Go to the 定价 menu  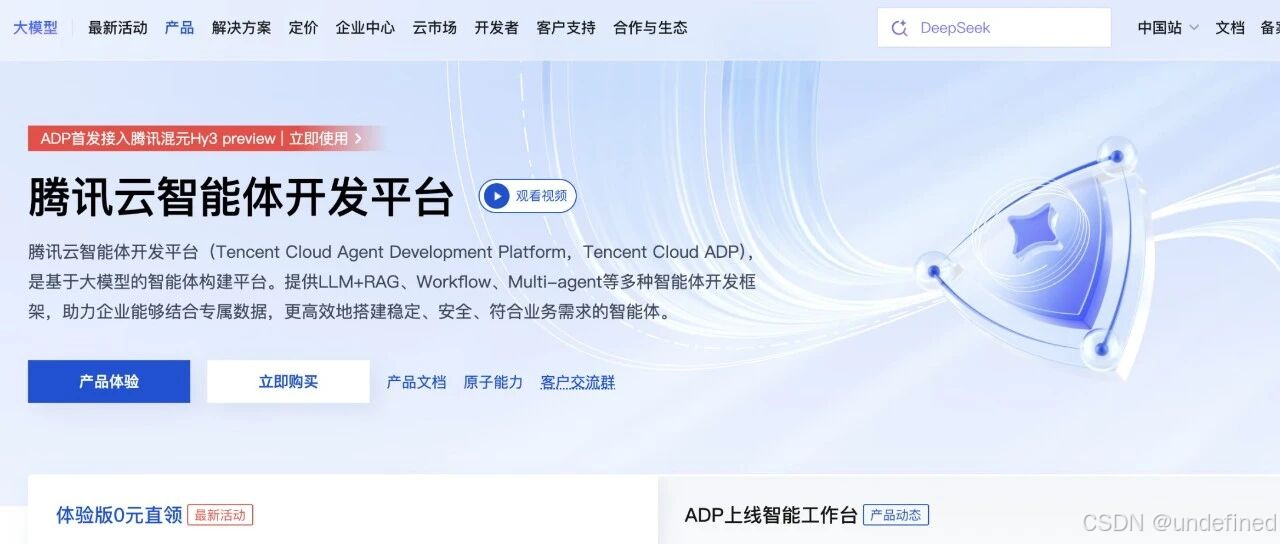[x=303, y=28]
